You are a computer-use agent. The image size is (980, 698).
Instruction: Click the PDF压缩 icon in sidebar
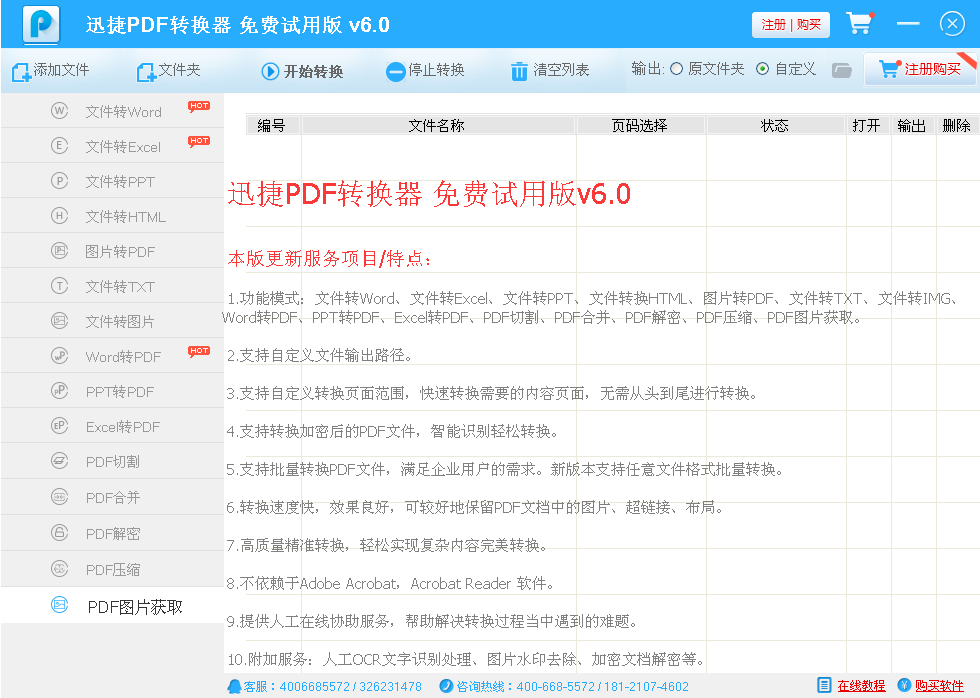pos(59,568)
